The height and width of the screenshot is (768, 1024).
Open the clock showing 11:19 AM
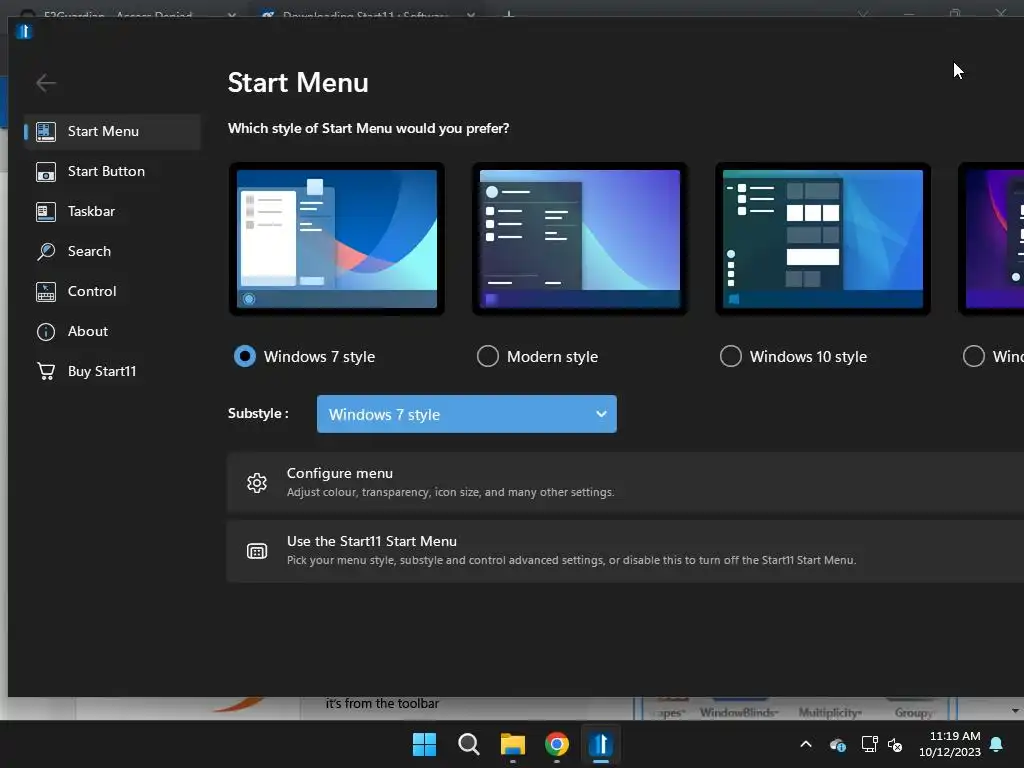950,744
